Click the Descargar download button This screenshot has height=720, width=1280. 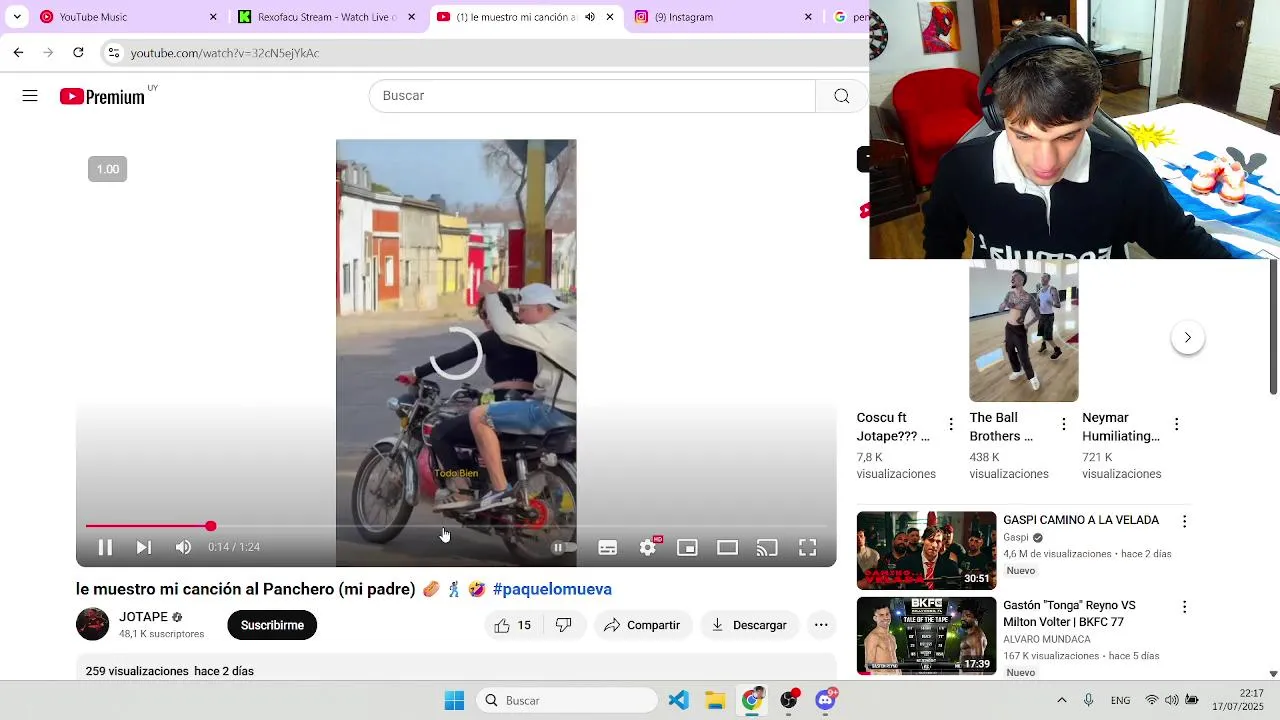tap(750, 625)
